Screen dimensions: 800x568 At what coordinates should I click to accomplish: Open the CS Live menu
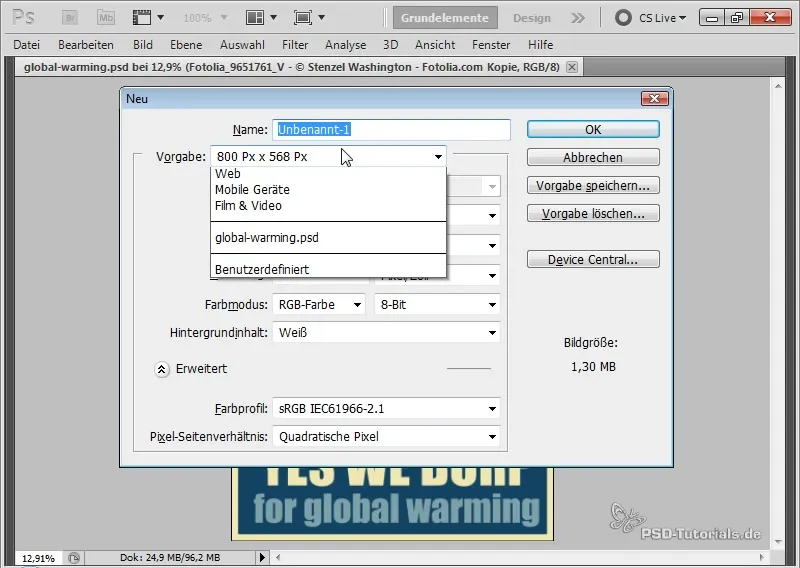pos(651,18)
